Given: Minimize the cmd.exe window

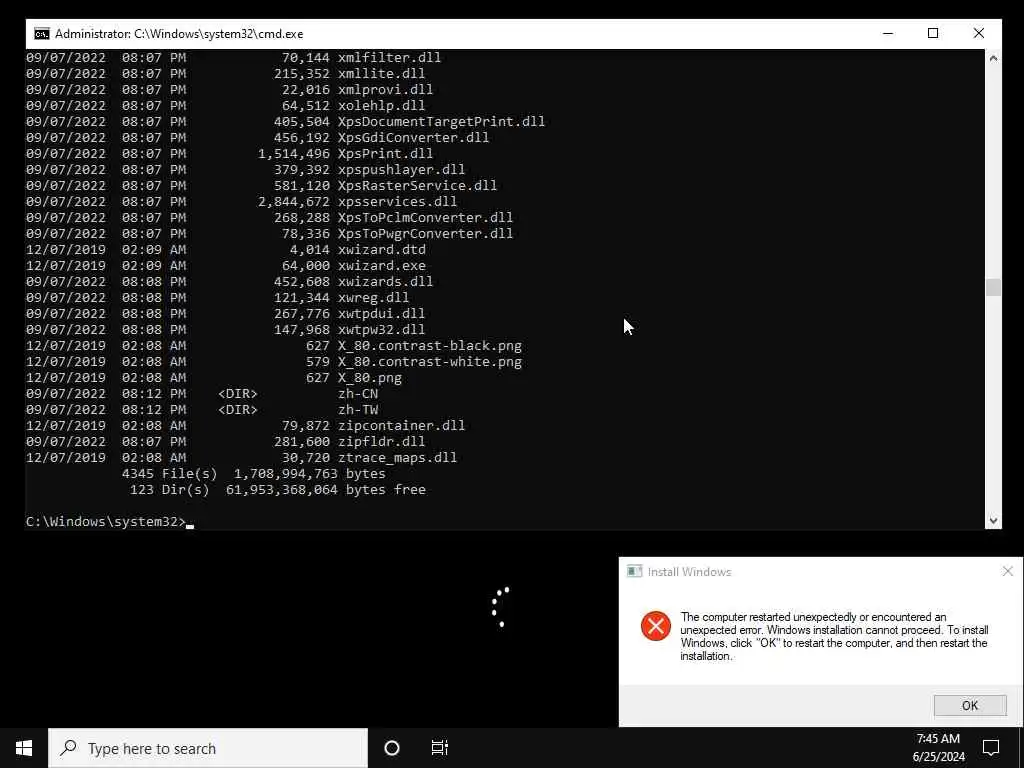Looking at the screenshot, I should point(888,33).
